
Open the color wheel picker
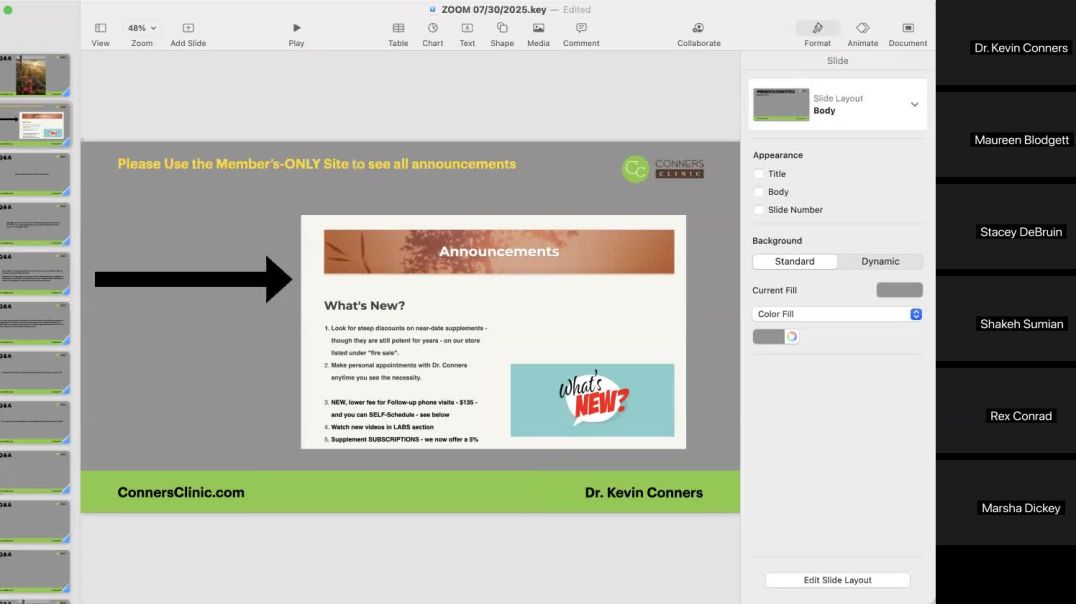(792, 337)
